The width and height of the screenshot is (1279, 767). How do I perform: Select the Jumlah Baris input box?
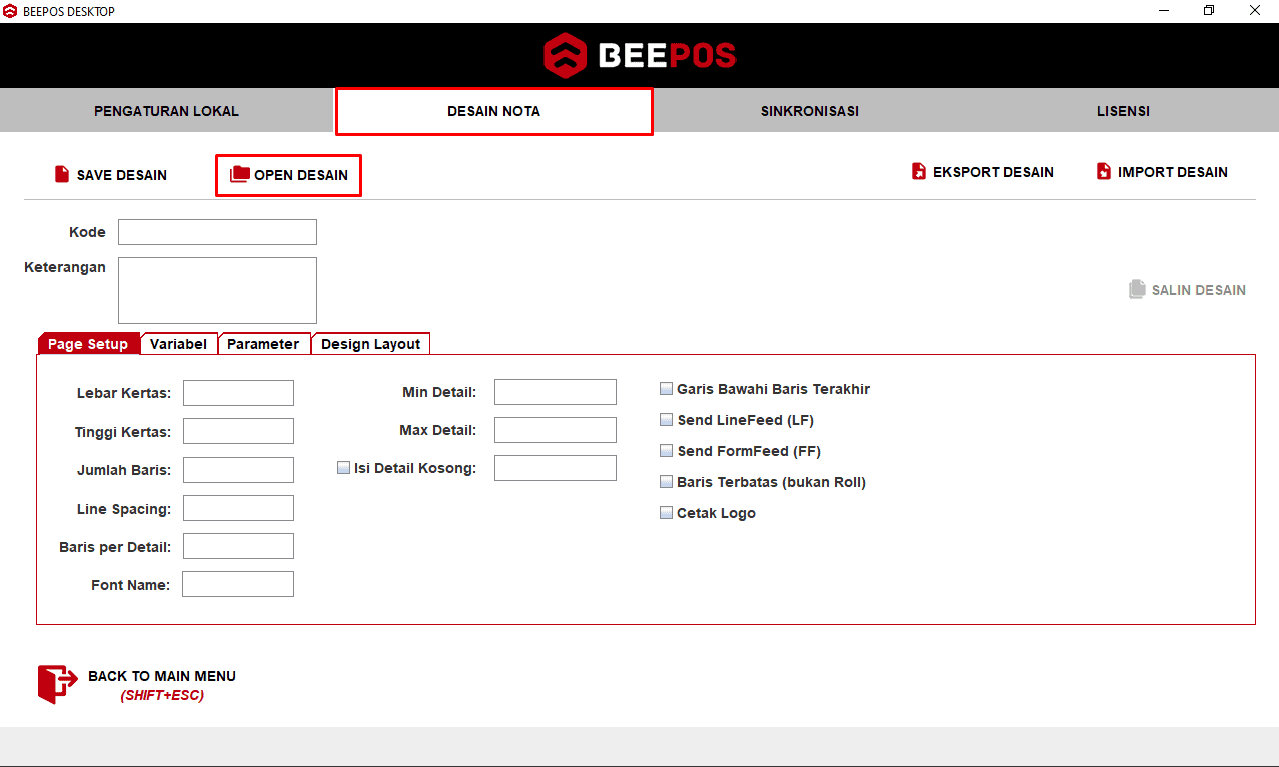click(238, 470)
